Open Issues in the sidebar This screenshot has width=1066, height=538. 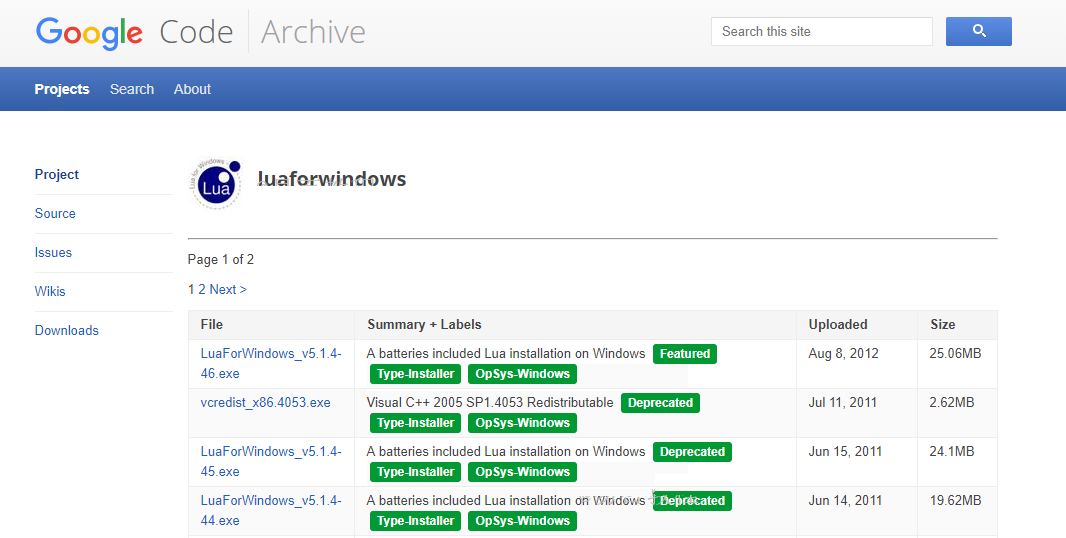pos(53,252)
